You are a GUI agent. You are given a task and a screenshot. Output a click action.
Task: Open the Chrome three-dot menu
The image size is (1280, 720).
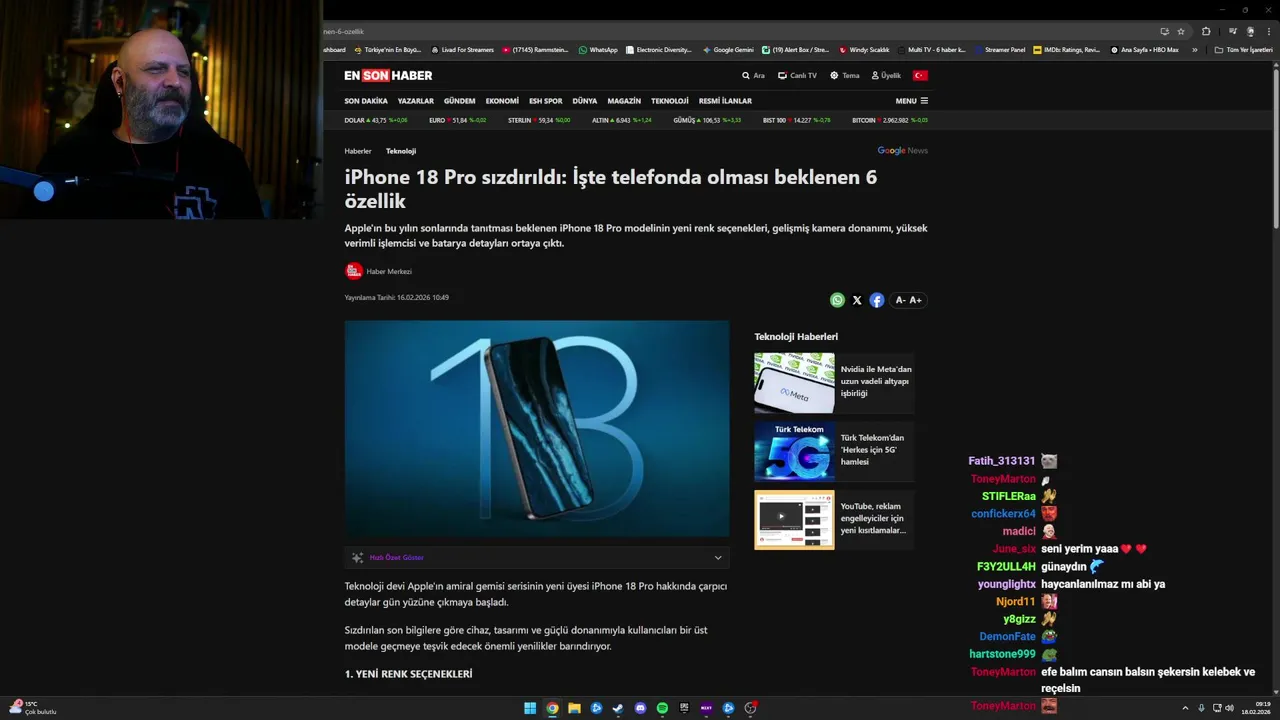click(1269, 31)
